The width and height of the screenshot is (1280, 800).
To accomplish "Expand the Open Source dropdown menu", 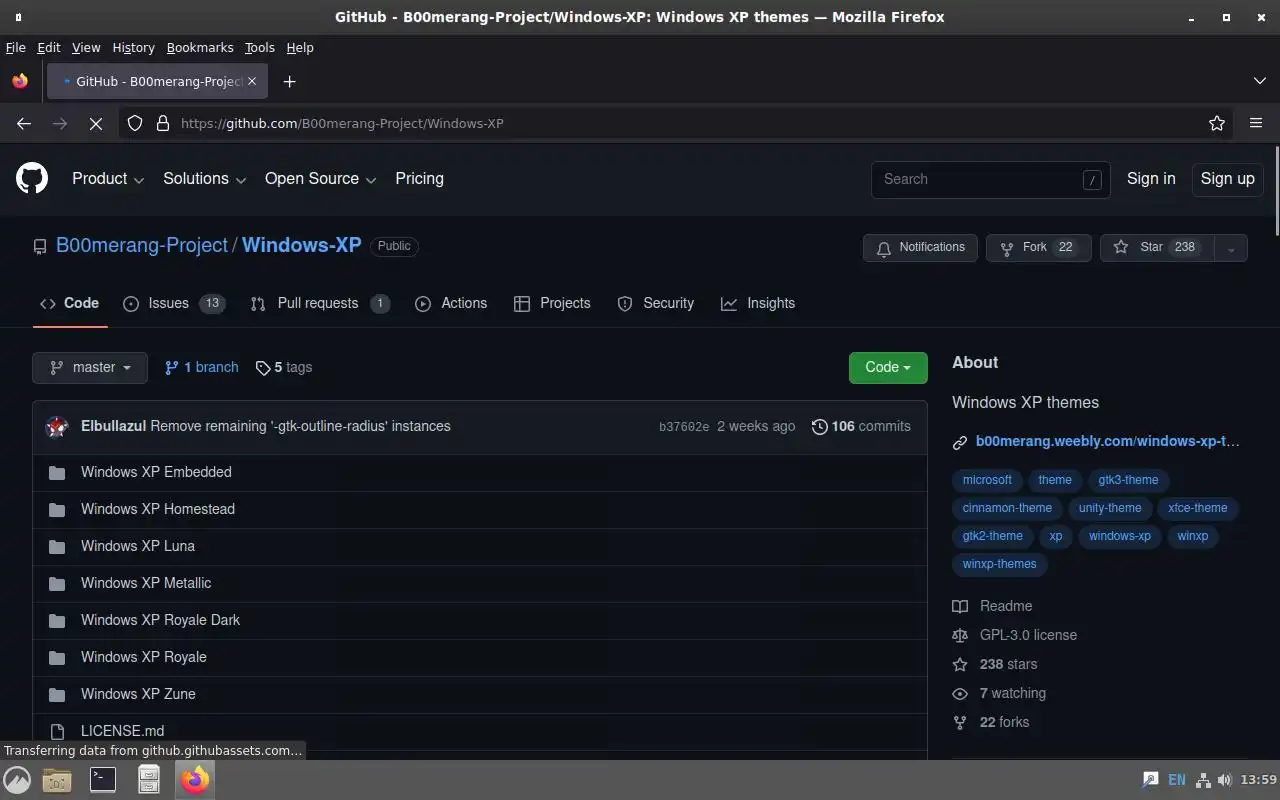I will click(x=320, y=179).
